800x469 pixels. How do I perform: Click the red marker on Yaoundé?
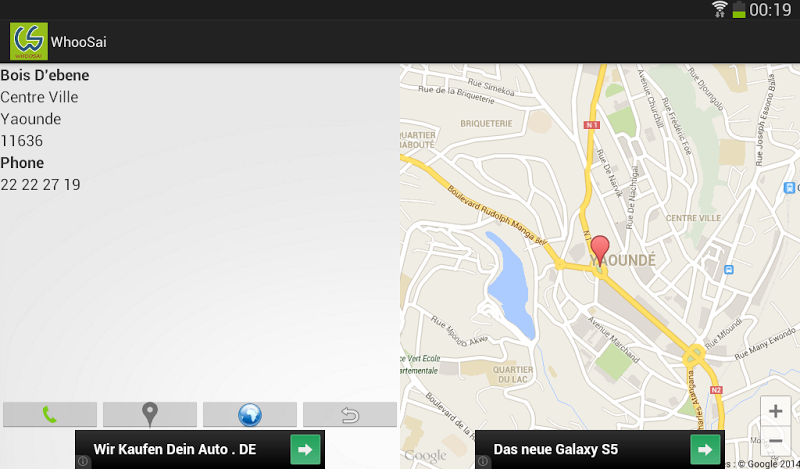pos(600,250)
